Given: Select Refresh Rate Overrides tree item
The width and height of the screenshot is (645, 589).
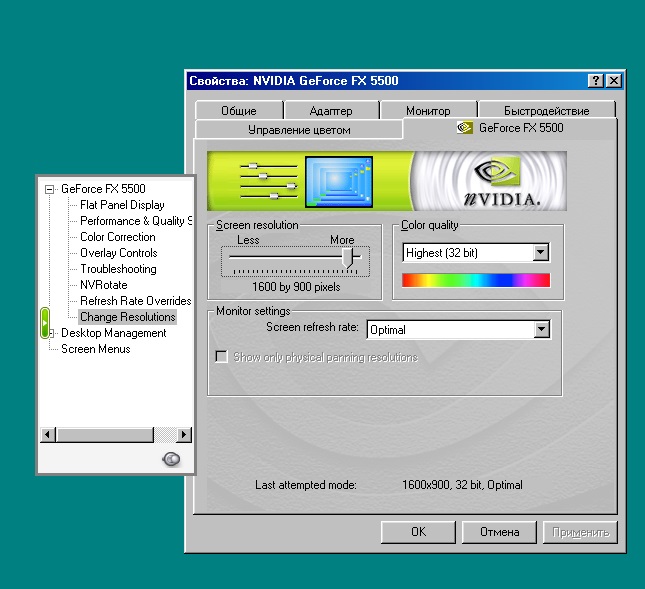Looking at the screenshot, I should click(135, 301).
